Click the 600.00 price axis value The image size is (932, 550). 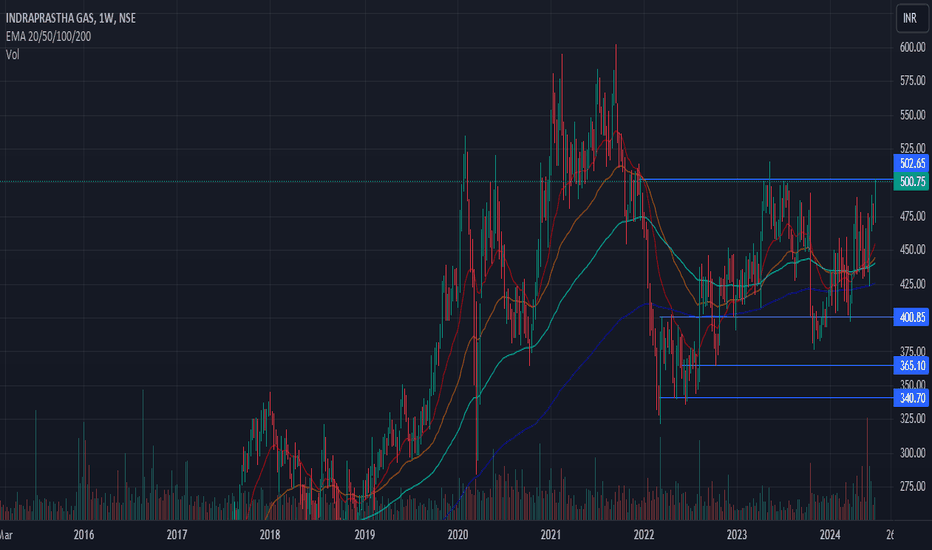tap(912, 48)
